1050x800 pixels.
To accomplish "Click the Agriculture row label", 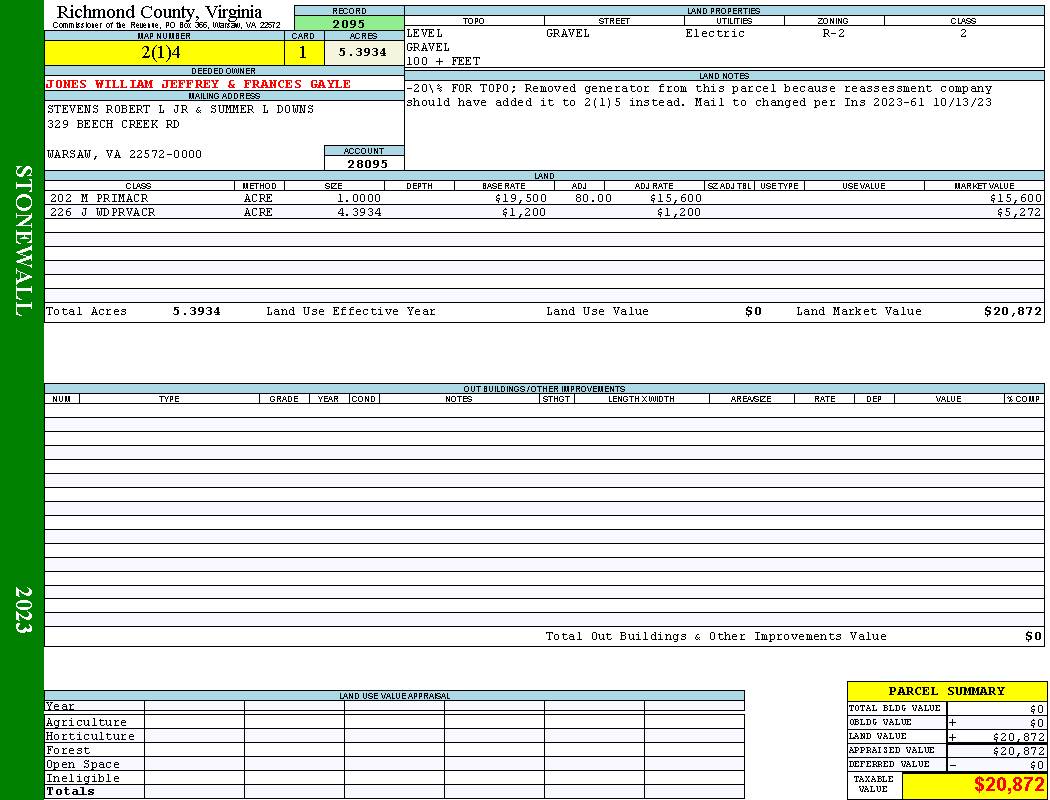I will (86, 722).
